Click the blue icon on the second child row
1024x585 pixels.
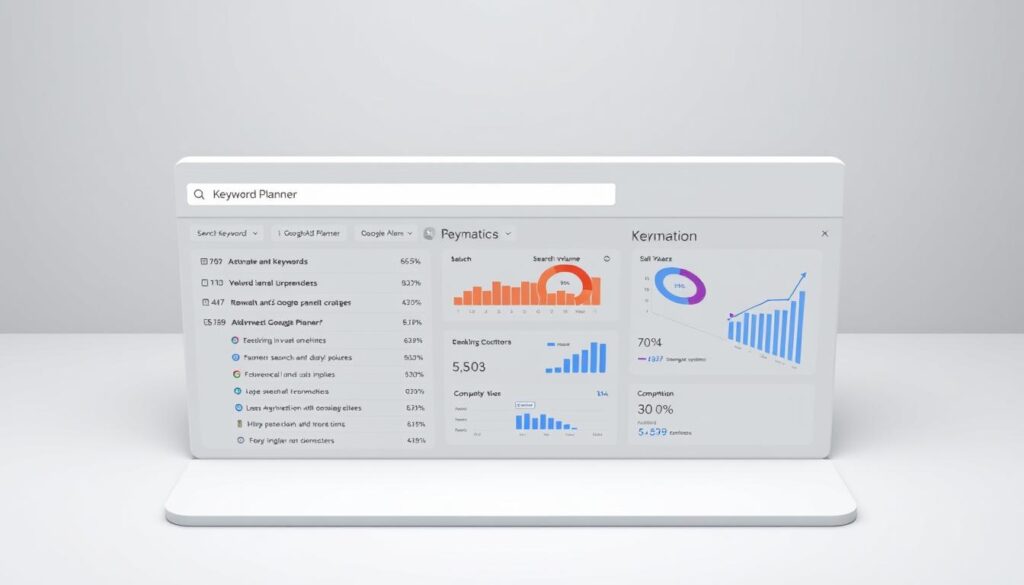(x=236, y=357)
